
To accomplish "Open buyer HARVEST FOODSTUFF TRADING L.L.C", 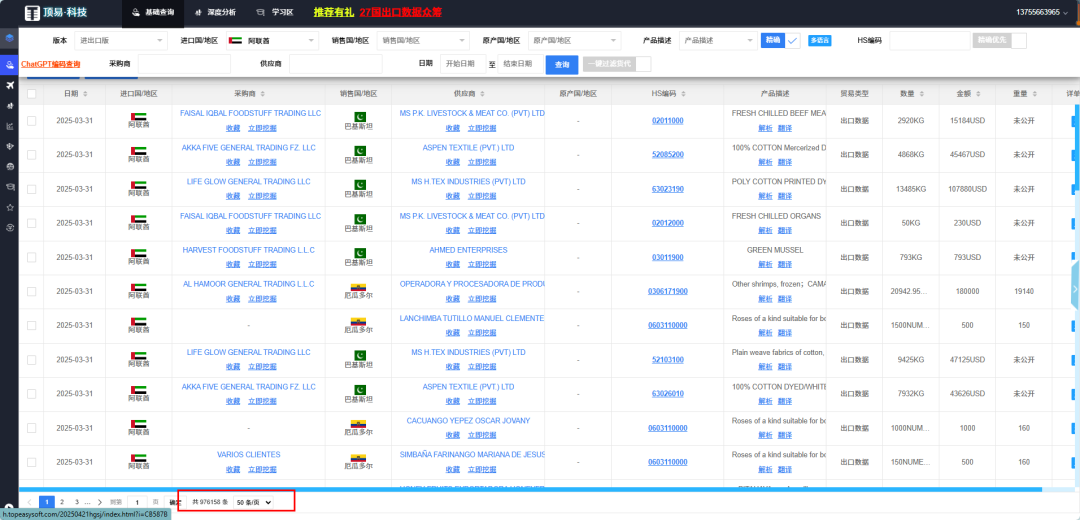I will tap(249, 250).
